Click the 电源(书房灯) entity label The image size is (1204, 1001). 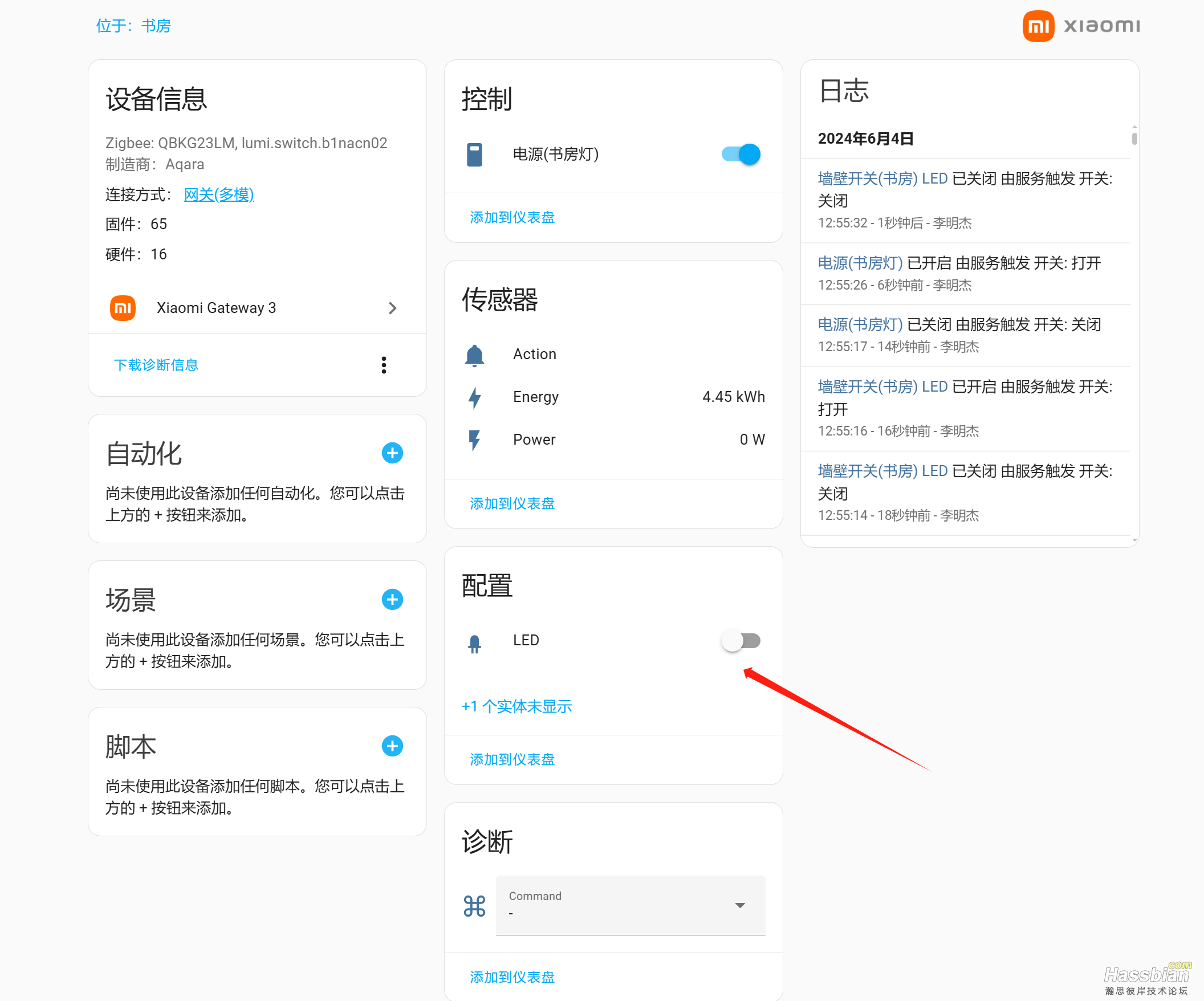pyautogui.click(x=556, y=154)
